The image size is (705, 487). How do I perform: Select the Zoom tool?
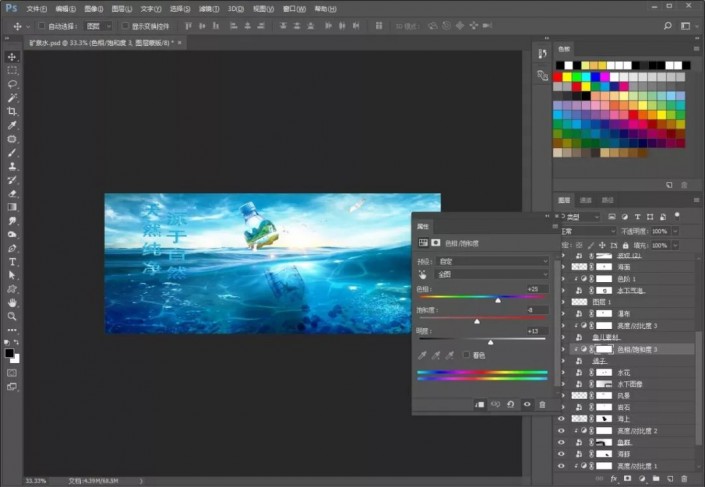[x=12, y=316]
